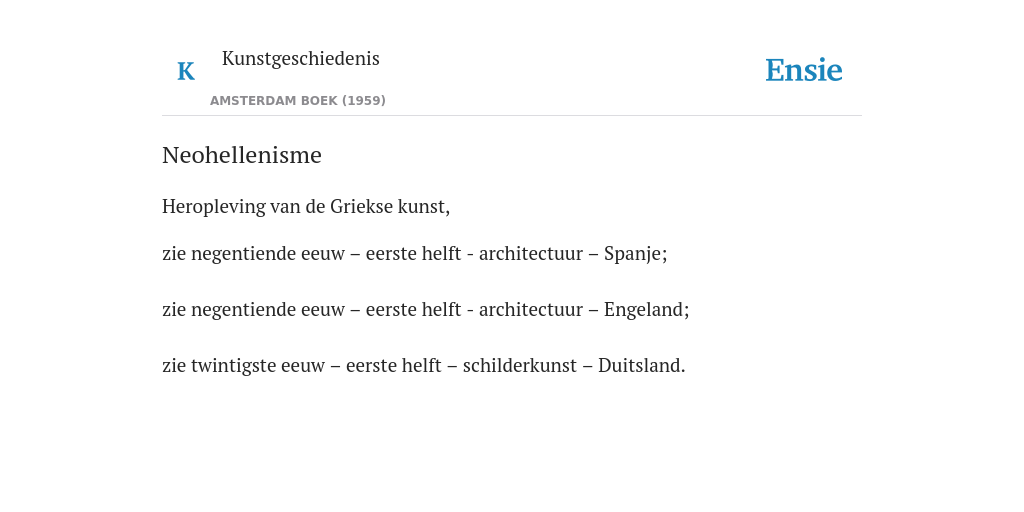Click architectuur in the Spanje line

pos(531,253)
